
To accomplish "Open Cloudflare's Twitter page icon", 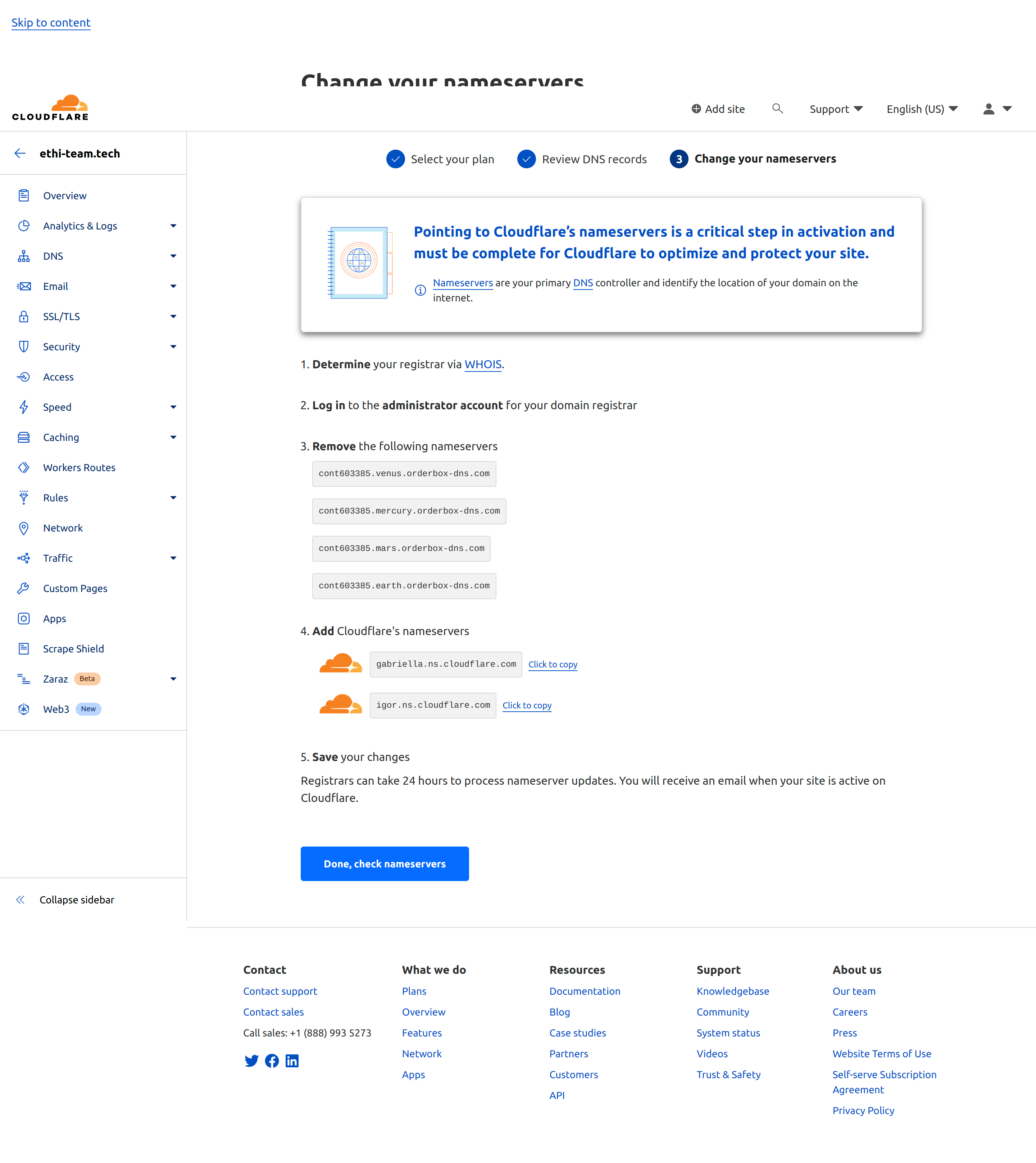I will tap(251, 1061).
